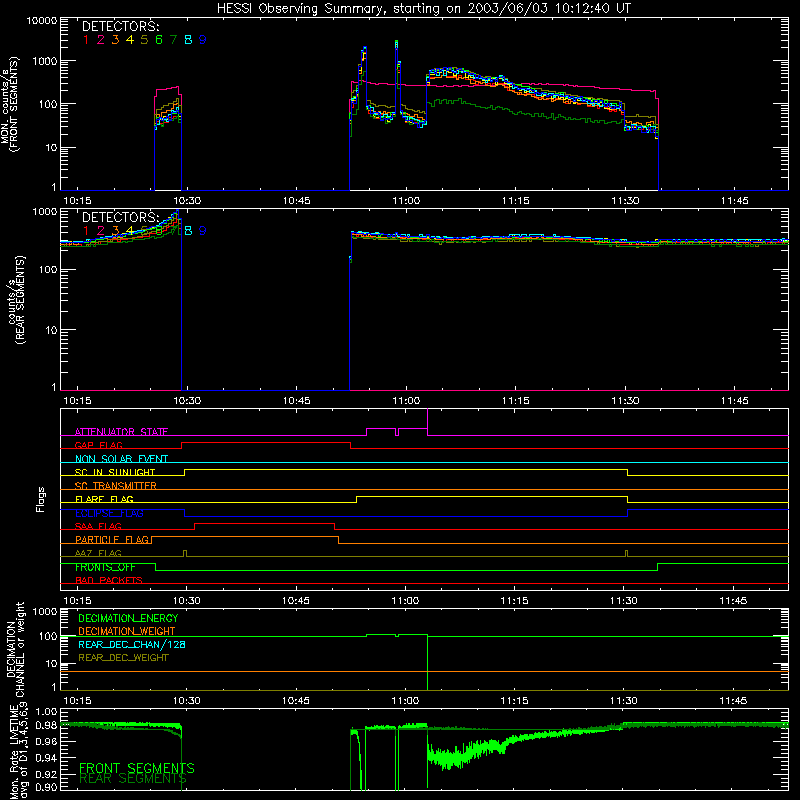
Task: Click the FLARE_FLAG label
Action: click(x=104, y=499)
